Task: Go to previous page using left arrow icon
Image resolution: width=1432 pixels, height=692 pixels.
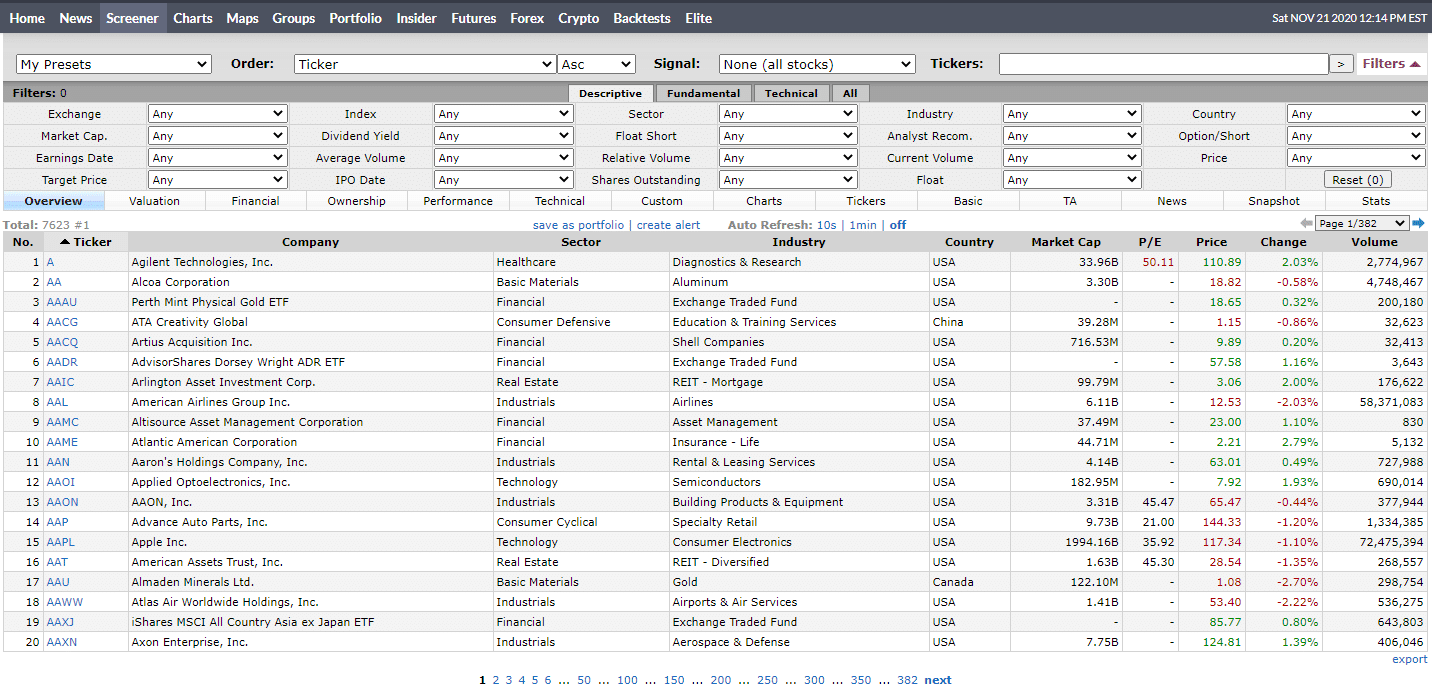Action: pyautogui.click(x=1306, y=224)
